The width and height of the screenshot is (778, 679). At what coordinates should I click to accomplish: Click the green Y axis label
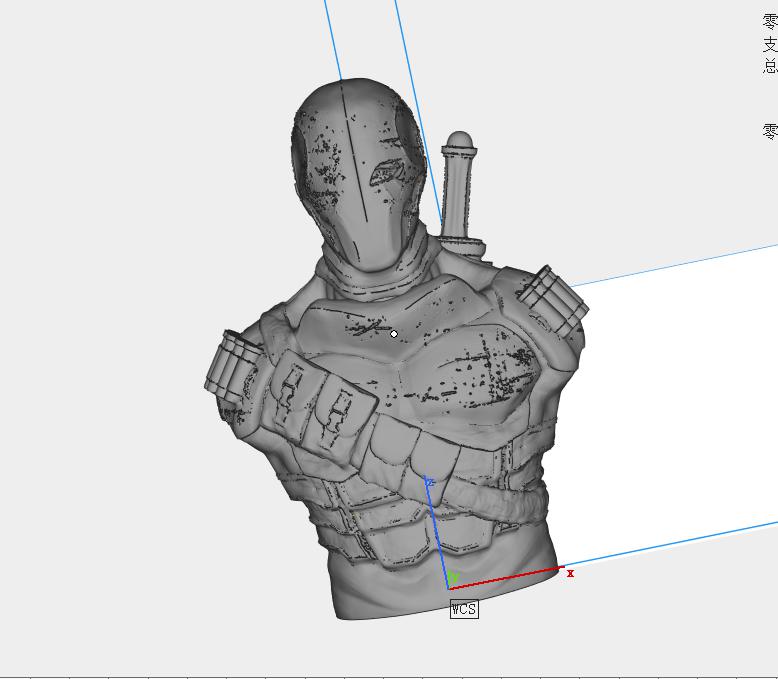(x=454, y=577)
